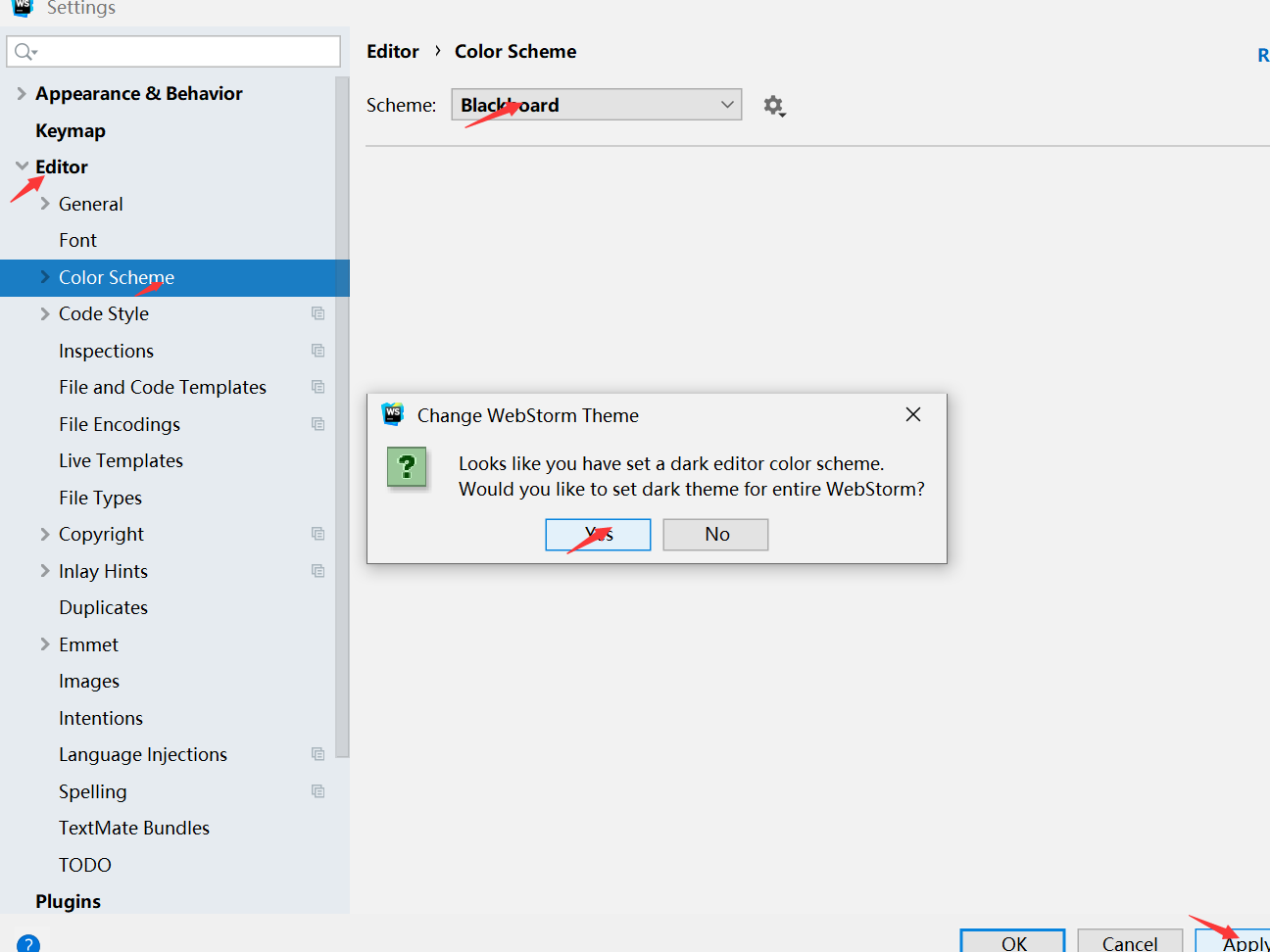Click the OK button
This screenshot has width=1270, height=952.
point(1012,941)
